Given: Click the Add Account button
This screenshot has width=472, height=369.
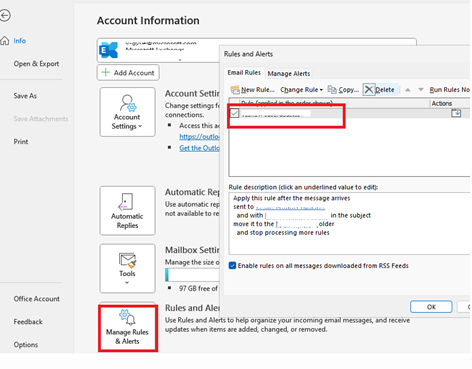Looking at the screenshot, I should click(x=128, y=73).
